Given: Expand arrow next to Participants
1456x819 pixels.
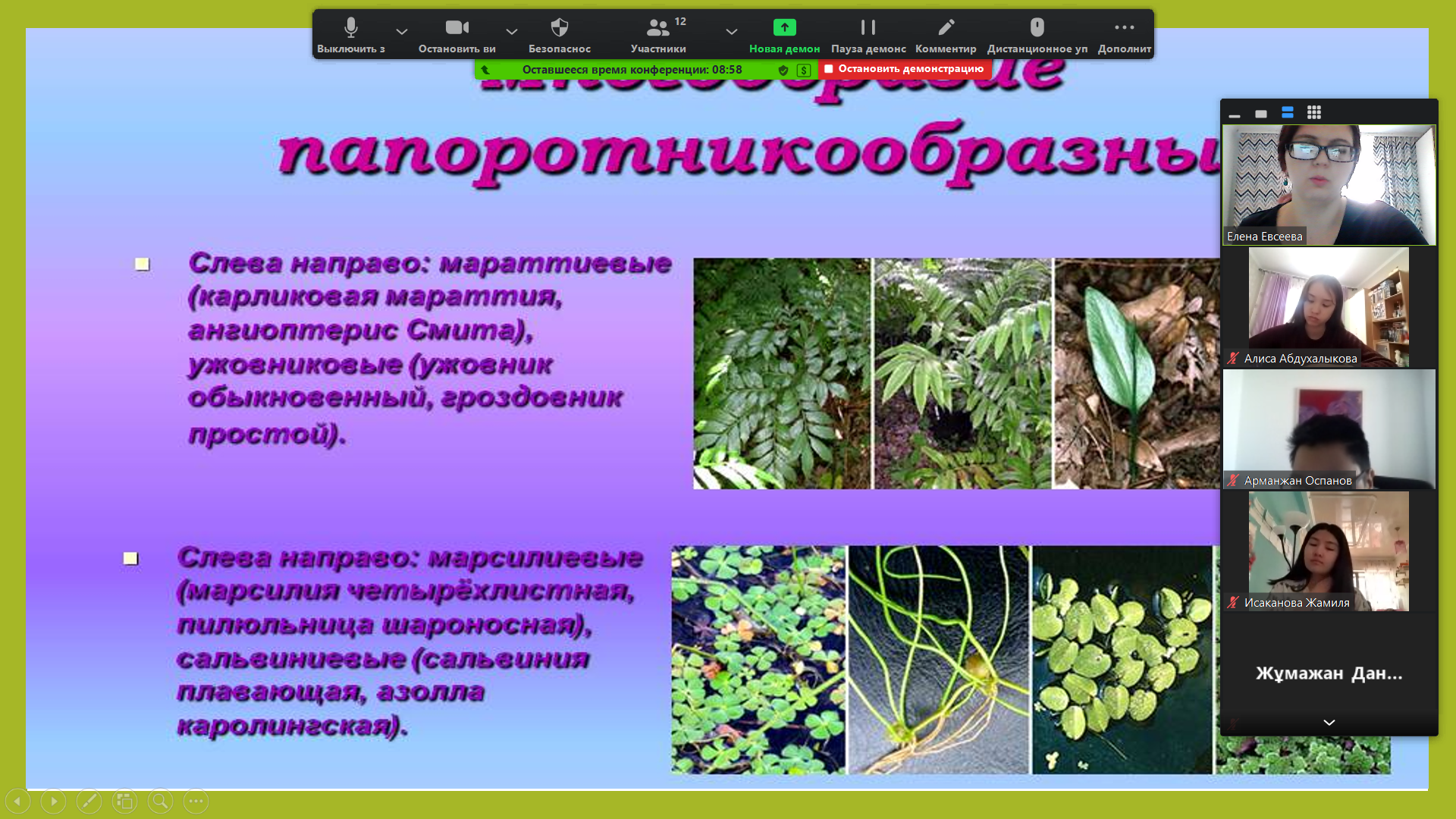Looking at the screenshot, I should click(x=731, y=31).
